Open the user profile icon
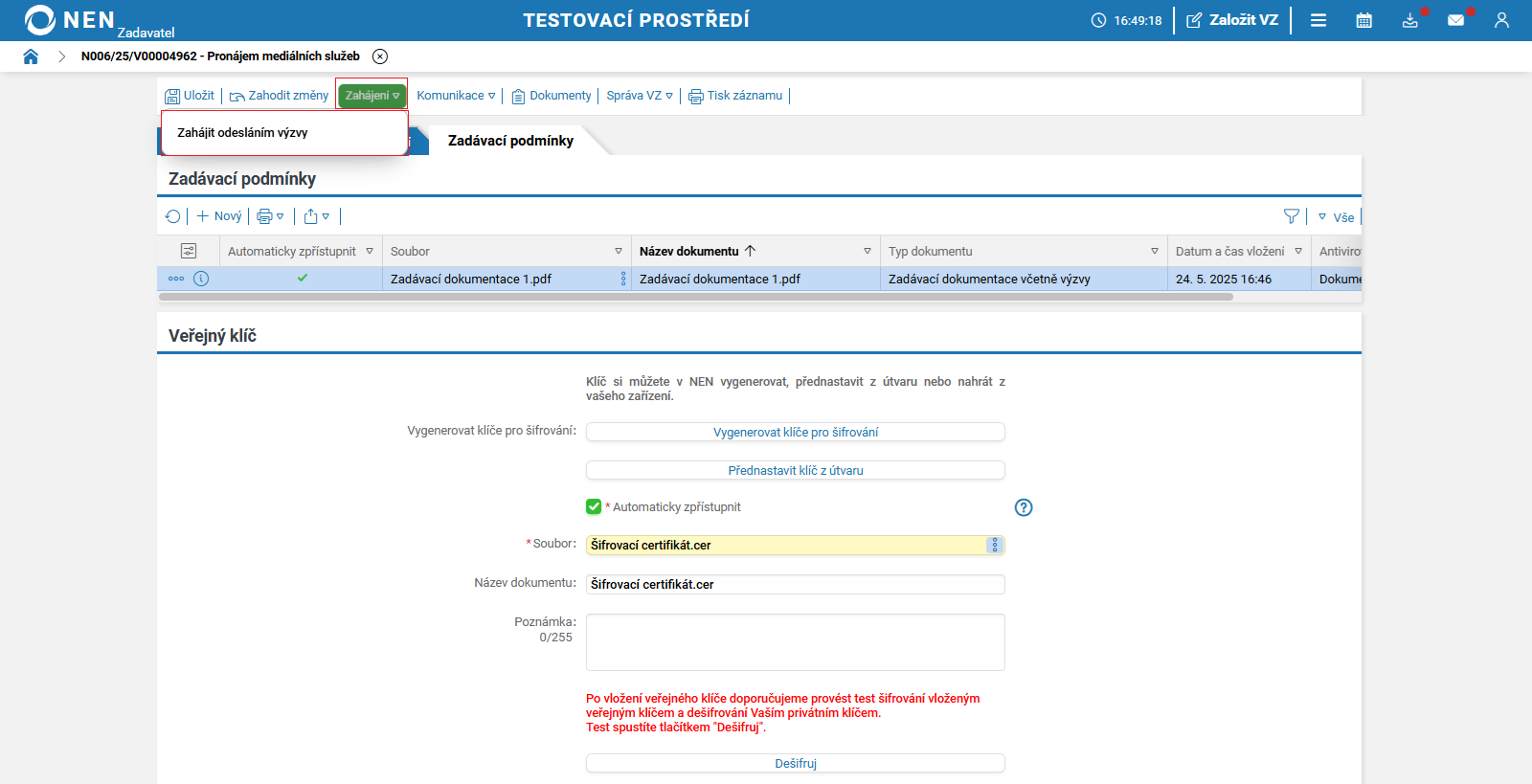This screenshot has height=784, width=1532. click(1501, 20)
